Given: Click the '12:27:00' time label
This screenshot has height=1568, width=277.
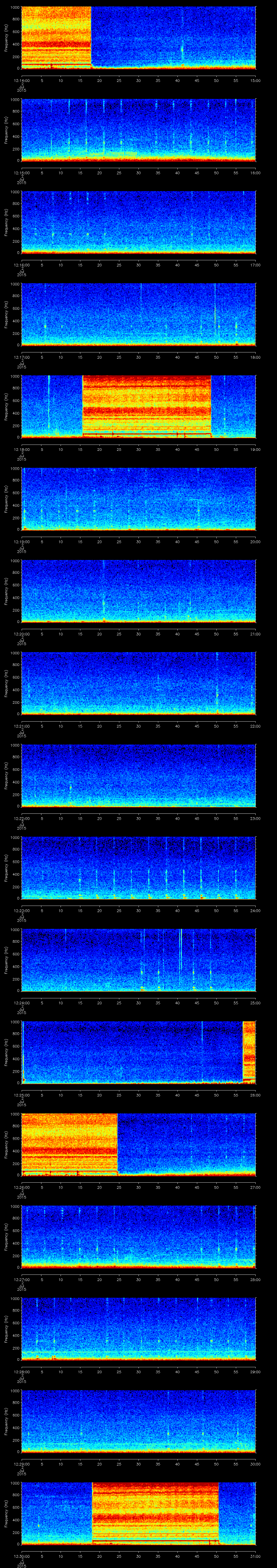Looking at the screenshot, I should point(21,1279).
